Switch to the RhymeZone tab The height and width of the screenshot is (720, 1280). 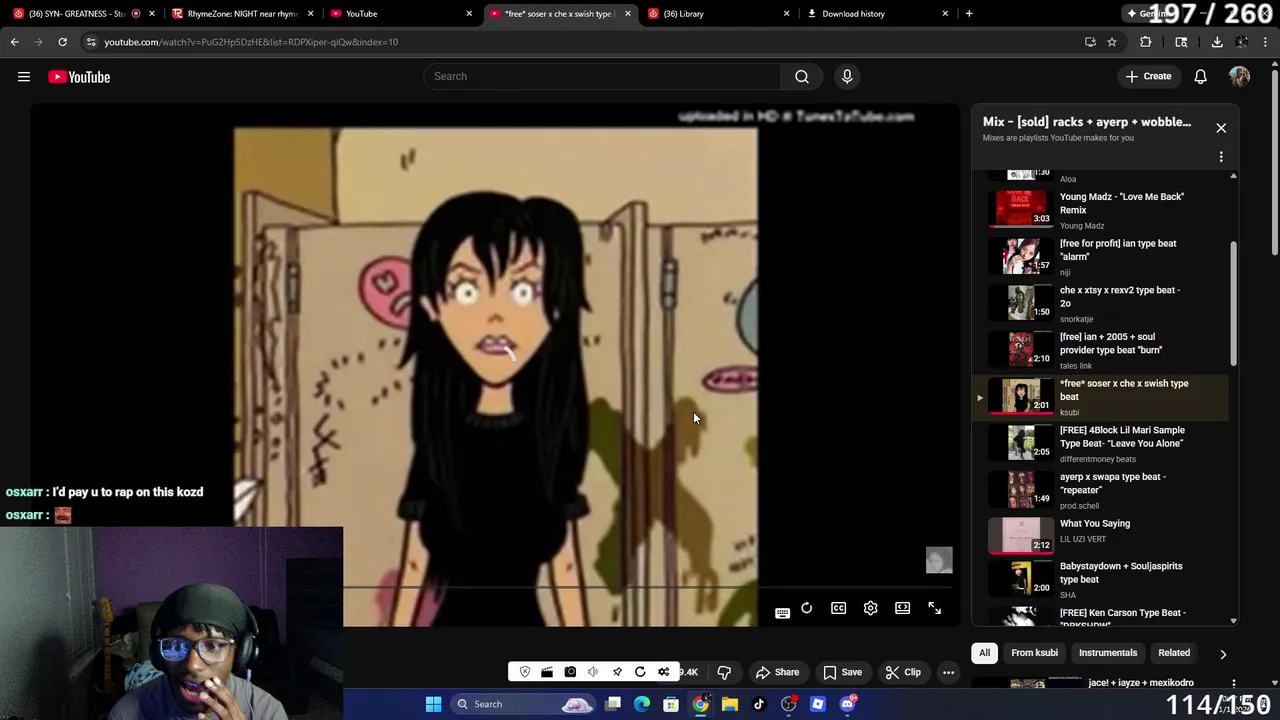(x=243, y=14)
